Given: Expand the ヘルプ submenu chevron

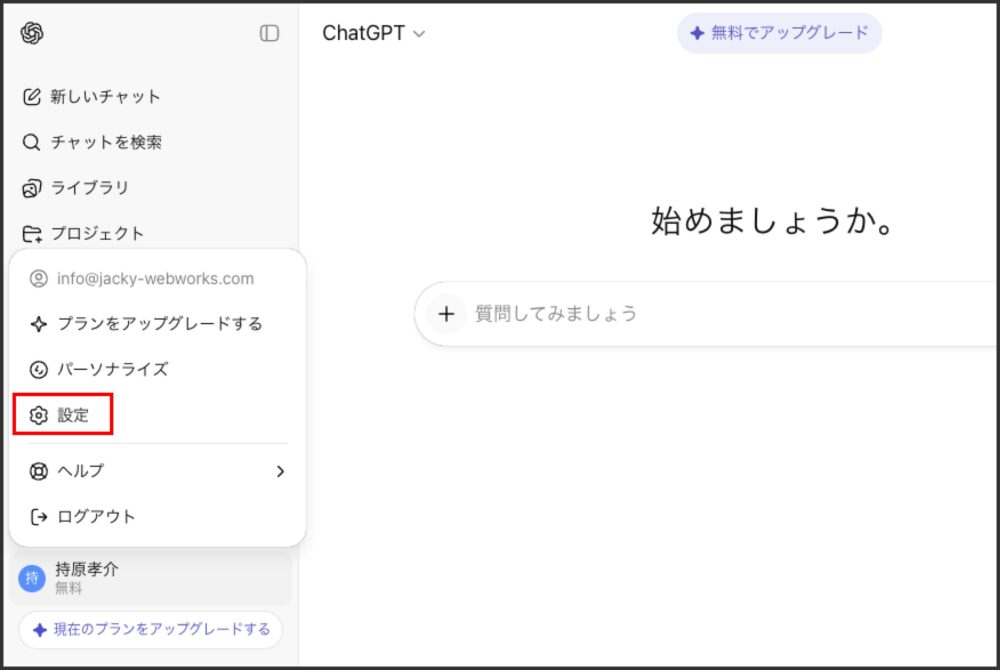Looking at the screenshot, I should point(280,471).
